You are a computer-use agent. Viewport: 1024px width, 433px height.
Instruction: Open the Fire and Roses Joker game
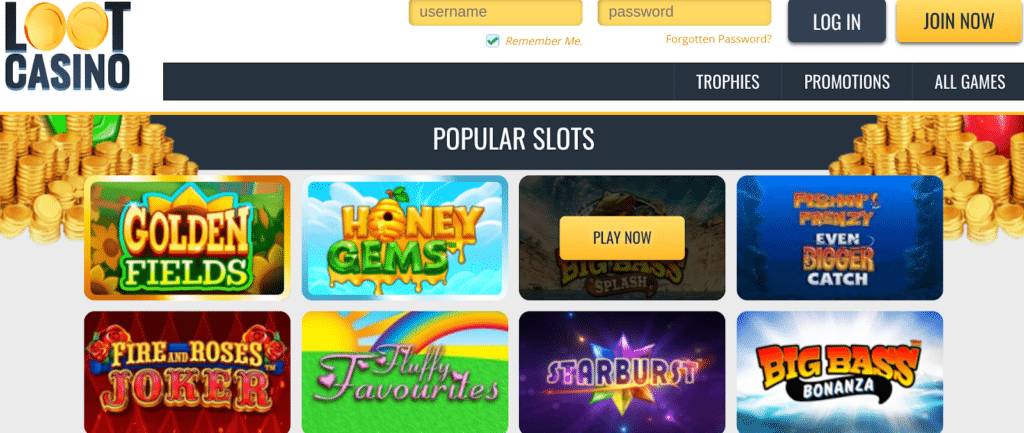point(187,372)
